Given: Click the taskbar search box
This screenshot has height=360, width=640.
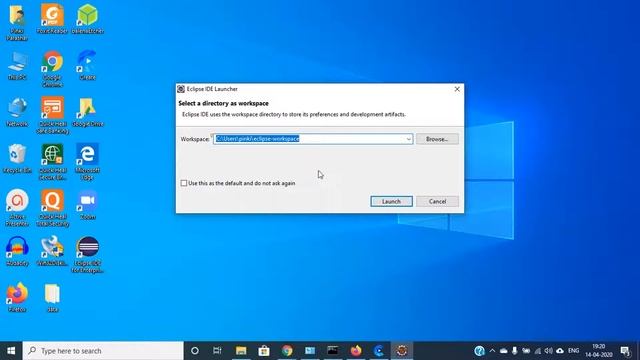Looking at the screenshot, I should click(103, 351).
